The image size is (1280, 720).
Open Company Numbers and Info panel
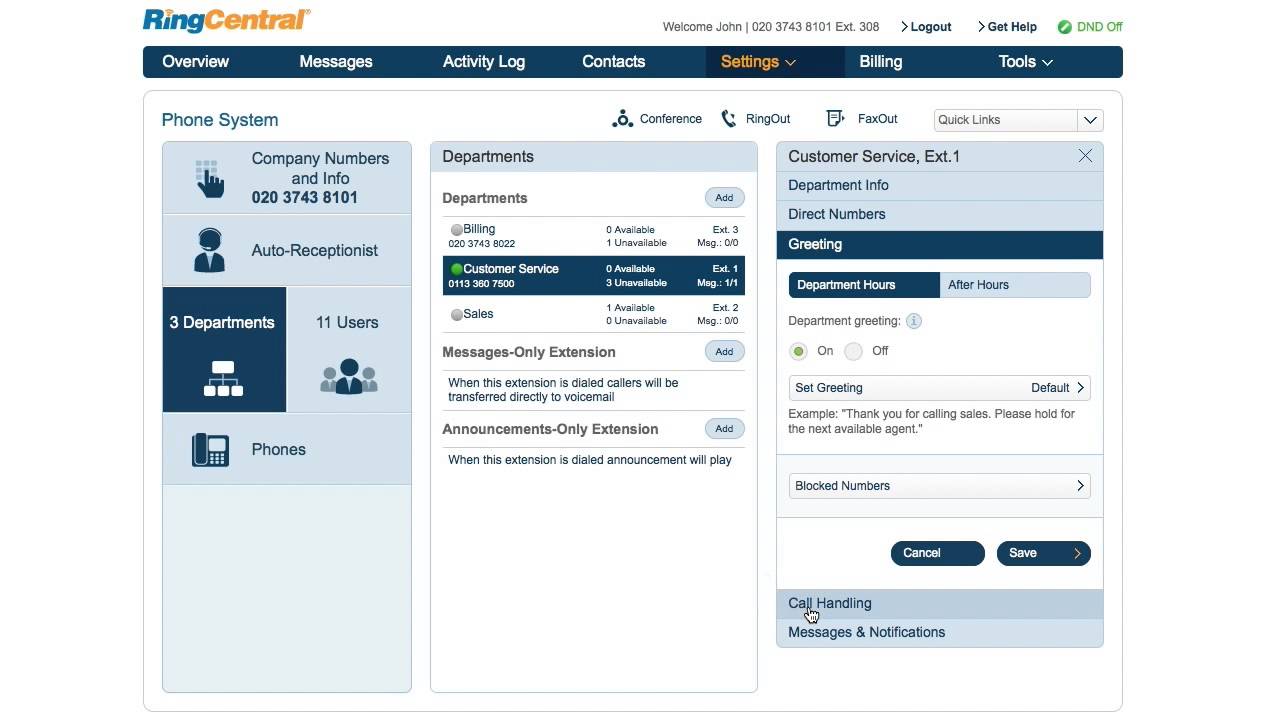286,177
